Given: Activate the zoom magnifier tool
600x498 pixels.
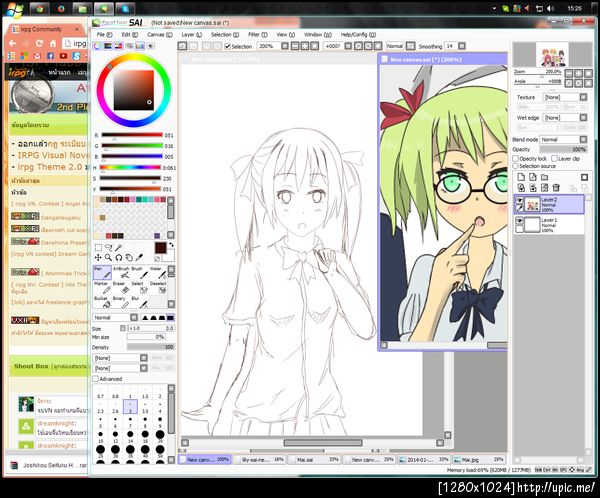Looking at the screenshot, I should 109,258.
